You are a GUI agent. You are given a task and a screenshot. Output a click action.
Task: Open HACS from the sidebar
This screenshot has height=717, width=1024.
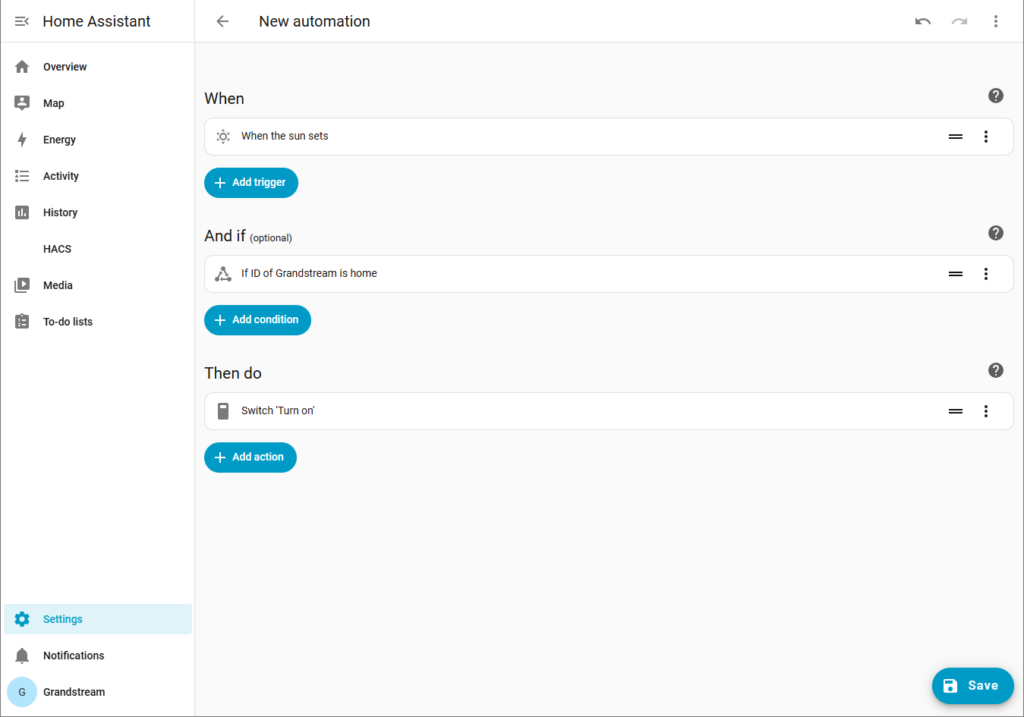click(x=98, y=249)
